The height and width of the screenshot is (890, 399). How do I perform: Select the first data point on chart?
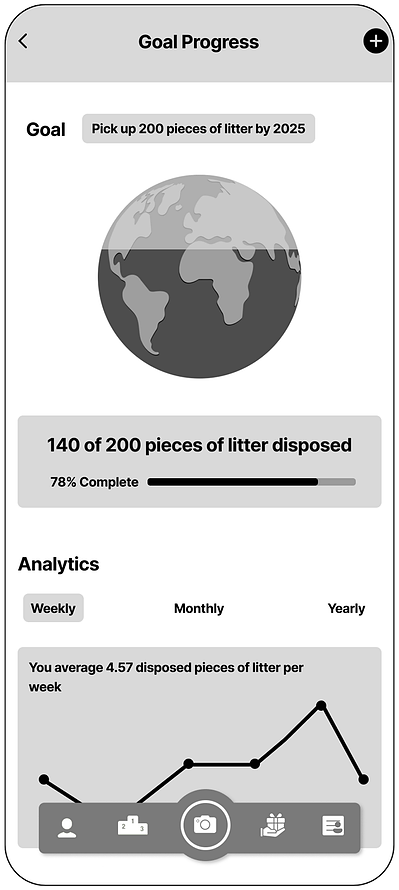pos(44,779)
